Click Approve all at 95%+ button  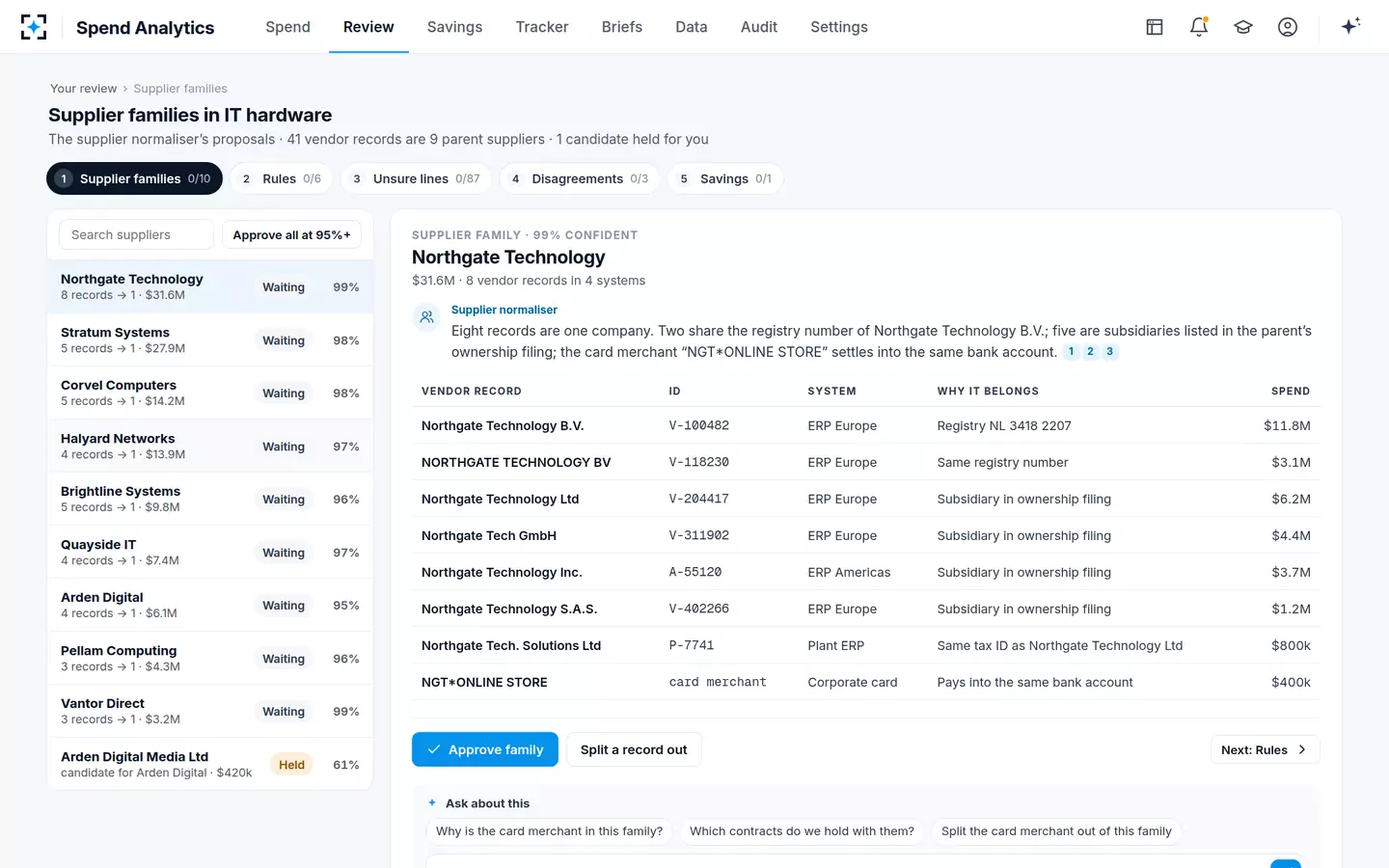292,234
